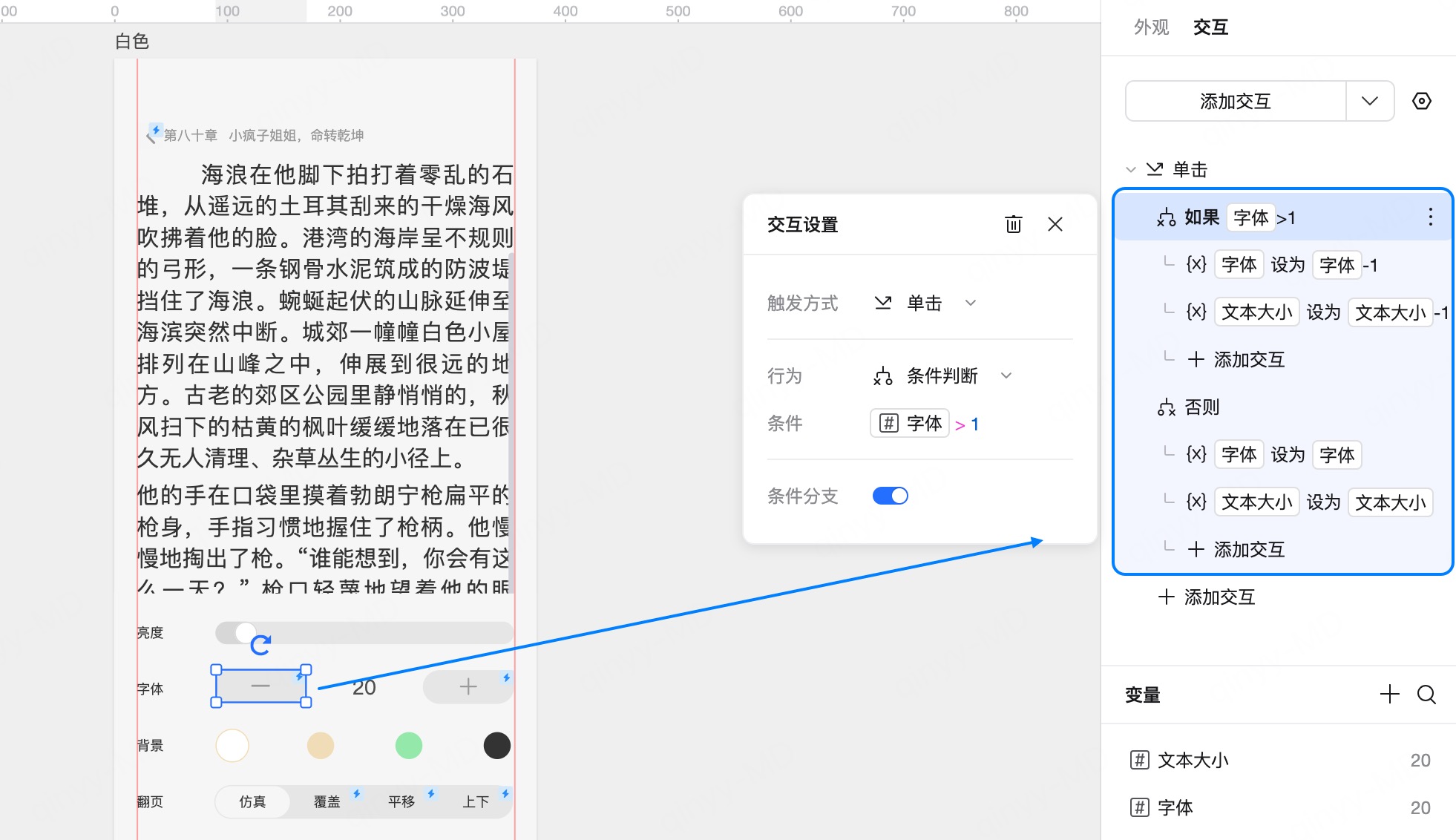This screenshot has height=840, width=1456.
Task: Collapse the 单击 interaction group
Action: pyautogui.click(x=1131, y=170)
